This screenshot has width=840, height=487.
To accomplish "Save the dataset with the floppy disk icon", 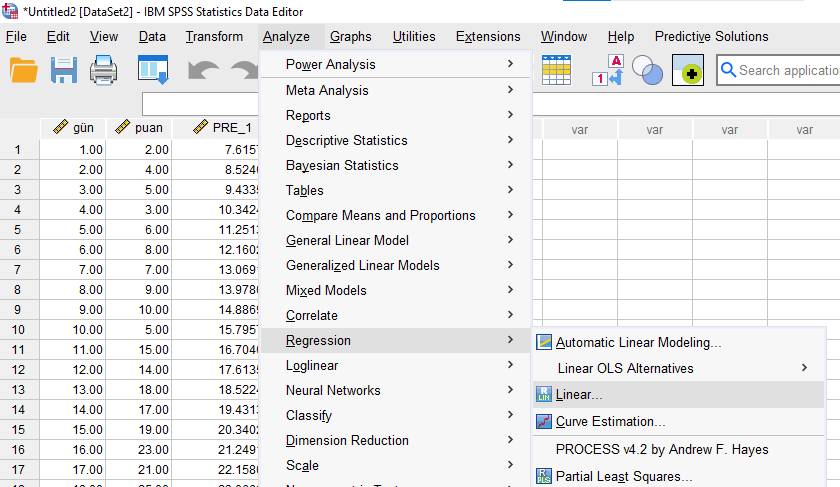I will click(x=64, y=71).
